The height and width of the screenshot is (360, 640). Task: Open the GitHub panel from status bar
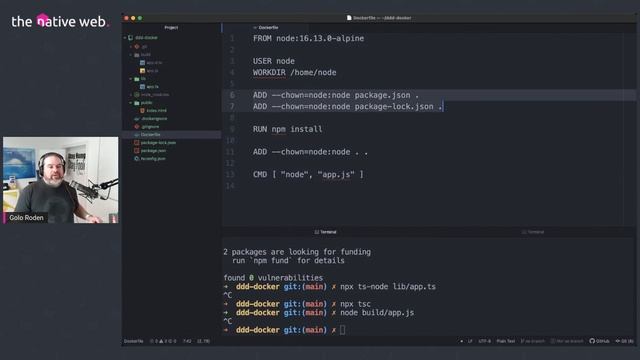click(599, 341)
